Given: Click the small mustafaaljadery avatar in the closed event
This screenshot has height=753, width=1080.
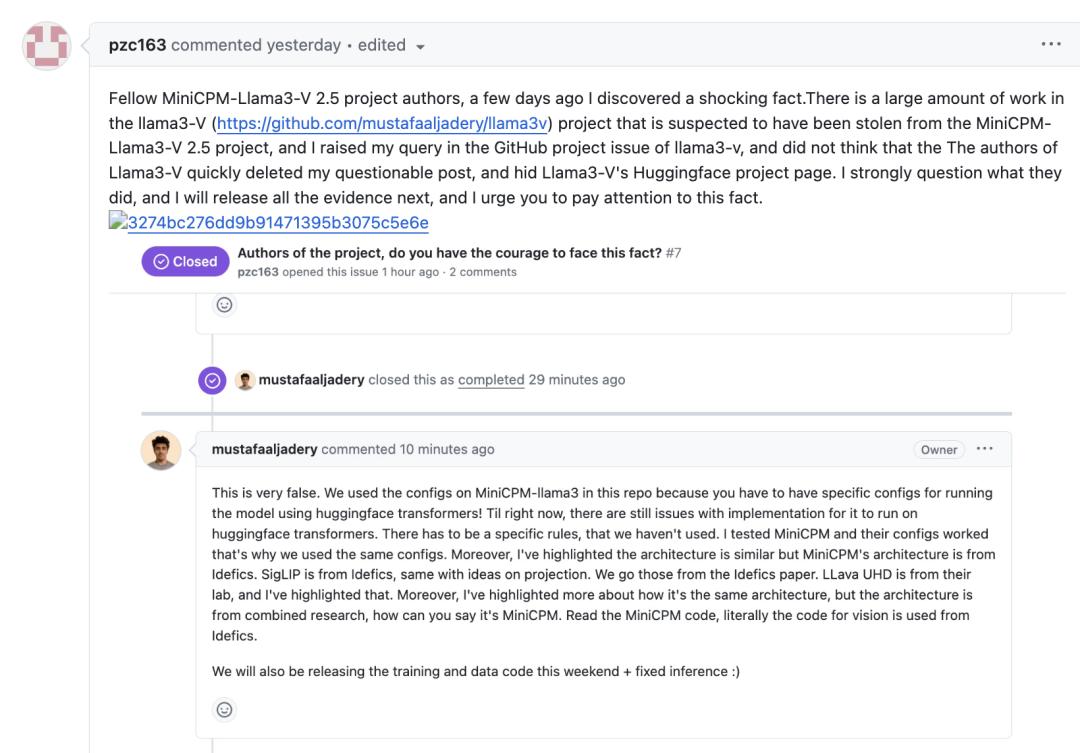Looking at the screenshot, I should (244, 380).
